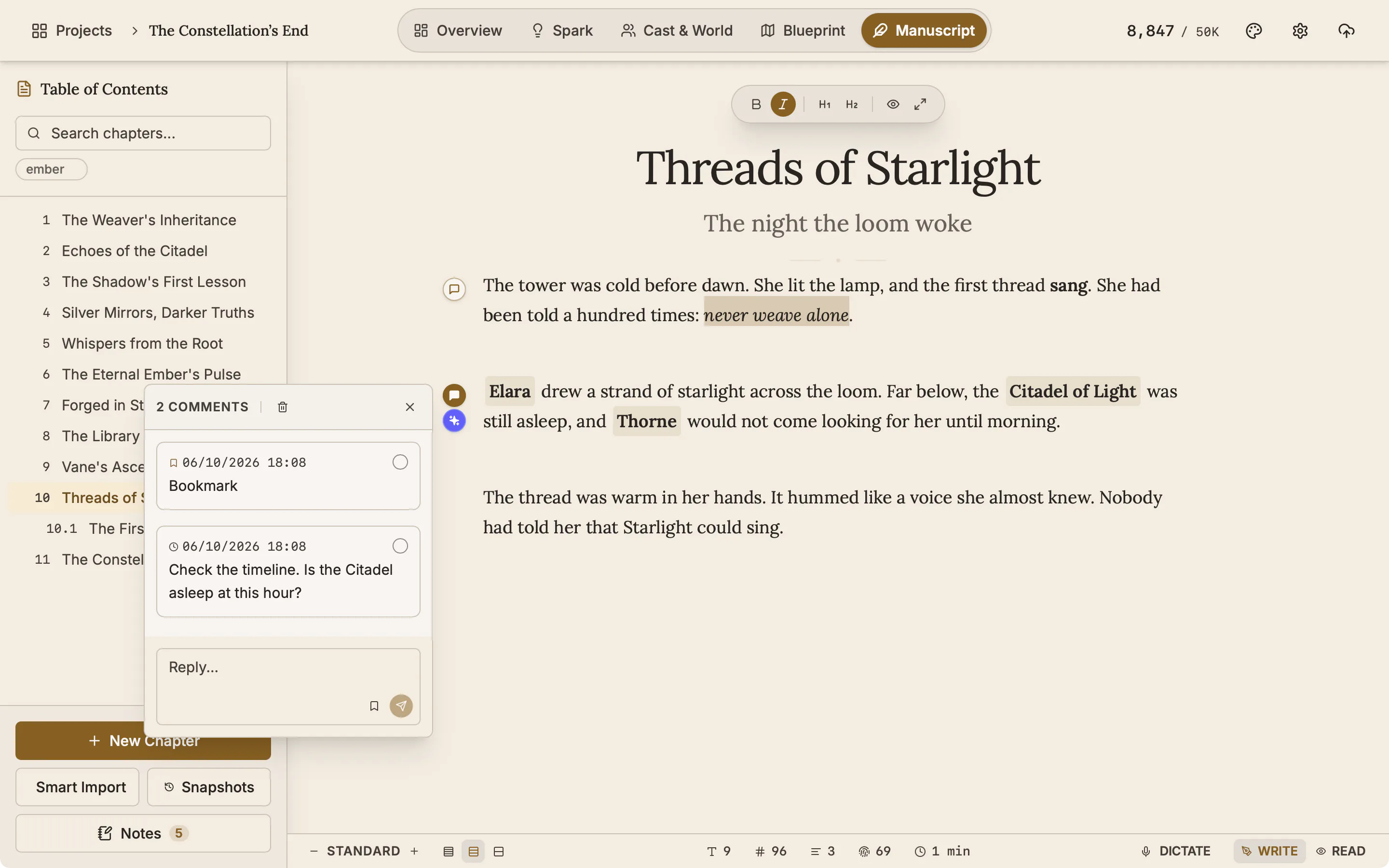Resolve the Bookmark comment circle
This screenshot has width=1389, height=868.
[x=400, y=462]
